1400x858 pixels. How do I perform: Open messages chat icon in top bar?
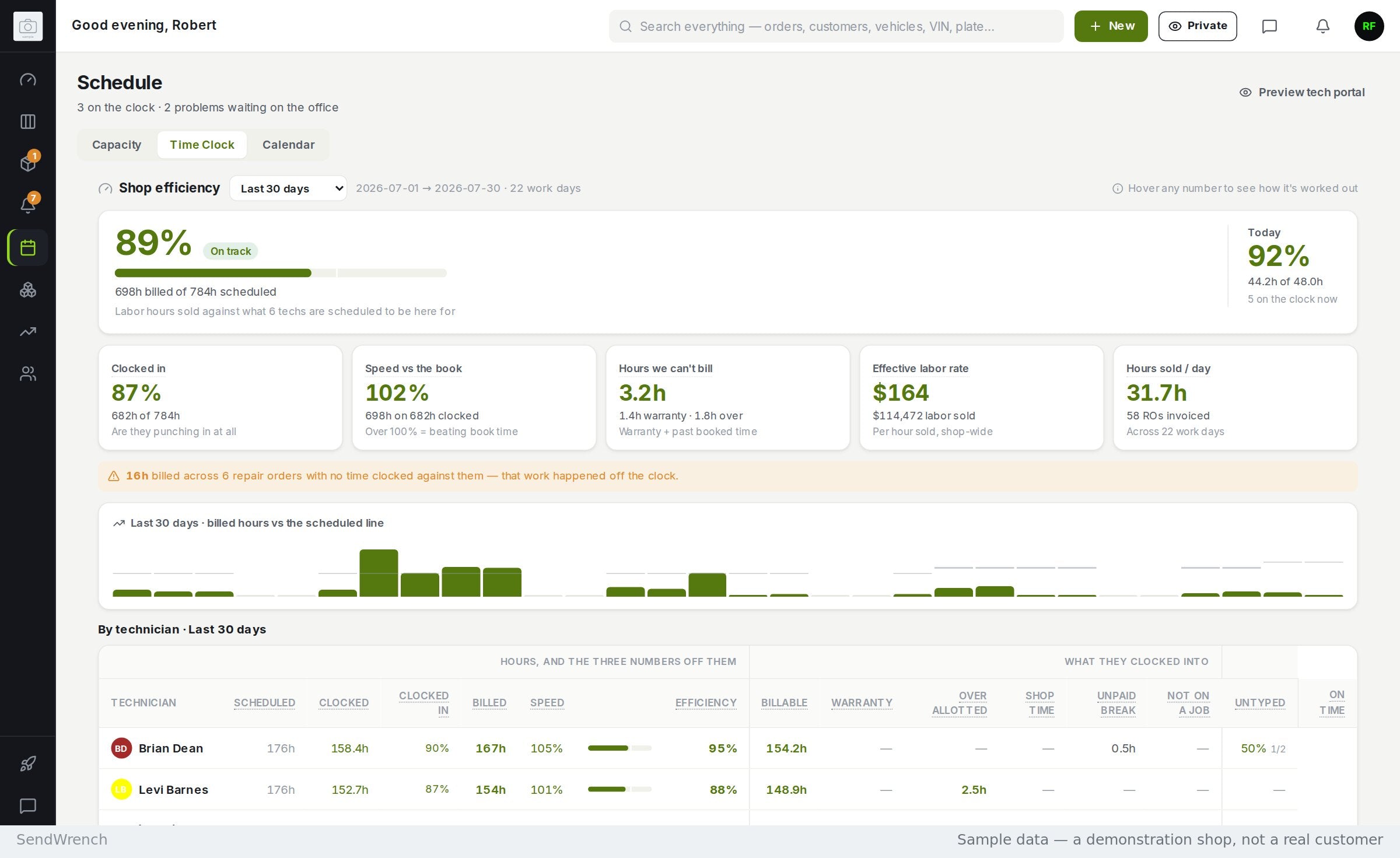tap(1269, 26)
